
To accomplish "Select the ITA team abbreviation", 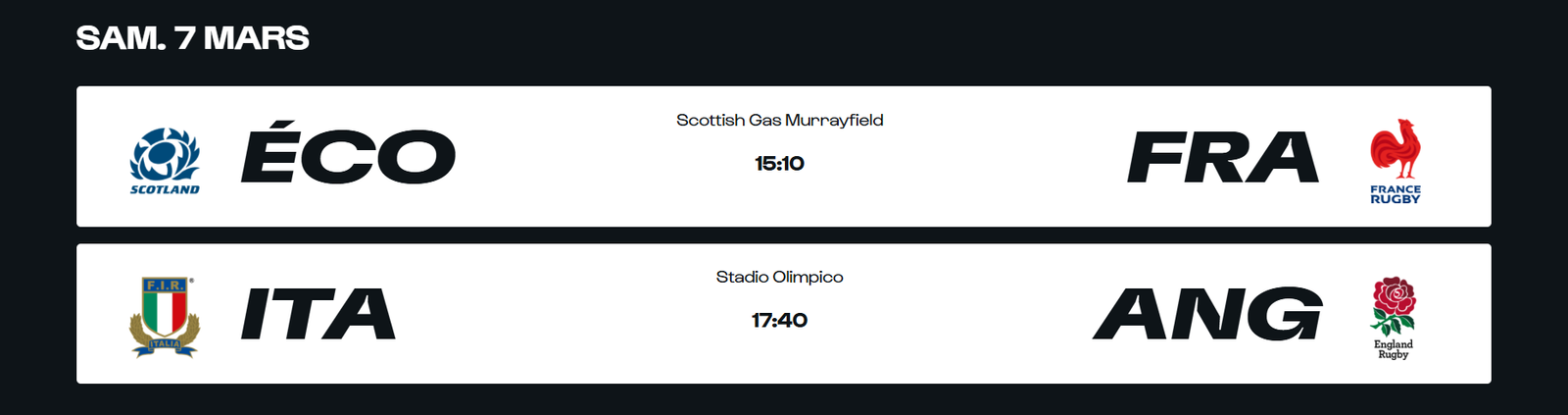I will pyautogui.click(x=318, y=314).
